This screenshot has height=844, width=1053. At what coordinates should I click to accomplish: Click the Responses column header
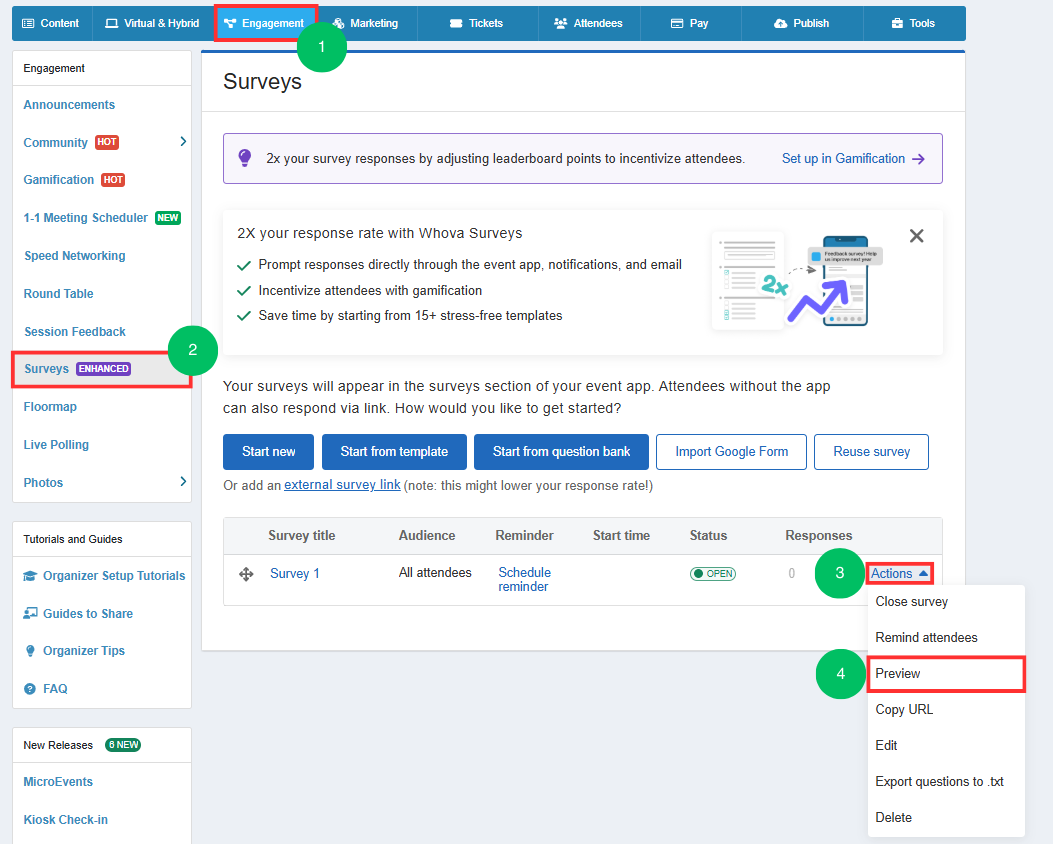click(819, 536)
